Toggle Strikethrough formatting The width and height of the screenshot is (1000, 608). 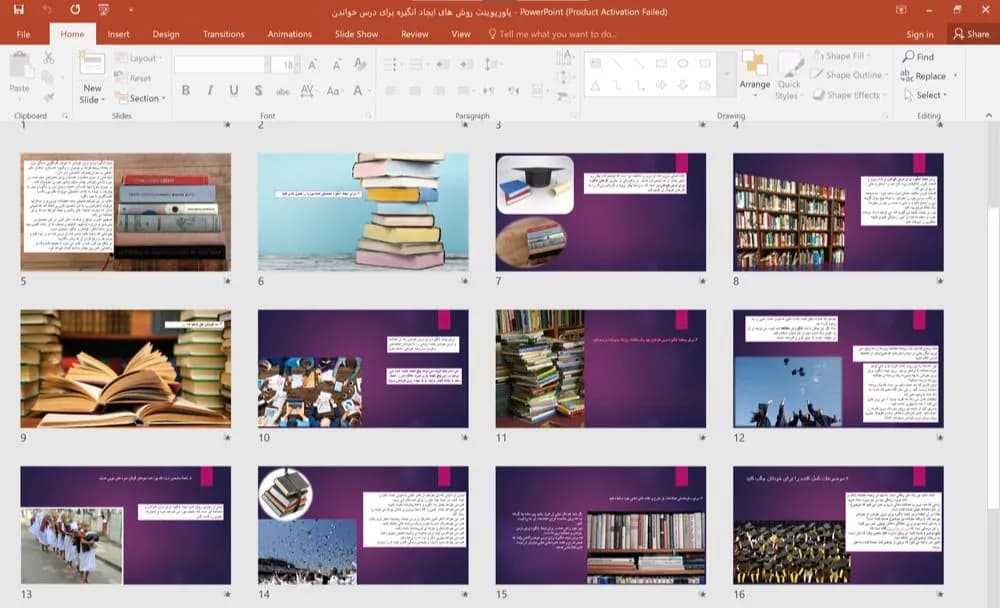(x=283, y=91)
